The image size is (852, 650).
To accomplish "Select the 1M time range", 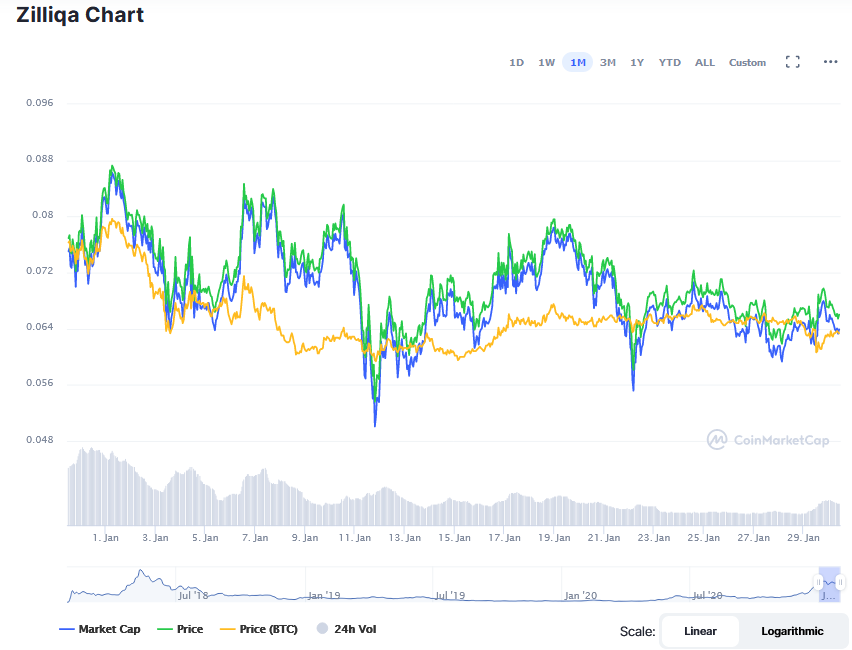I will click(x=578, y=62).
